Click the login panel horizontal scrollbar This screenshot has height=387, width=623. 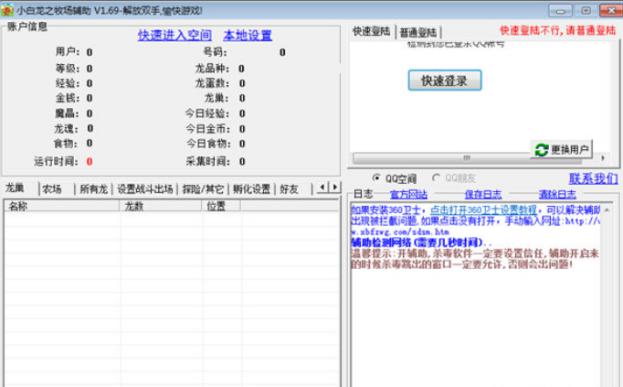pyautogui.click(x=467, y=158)
